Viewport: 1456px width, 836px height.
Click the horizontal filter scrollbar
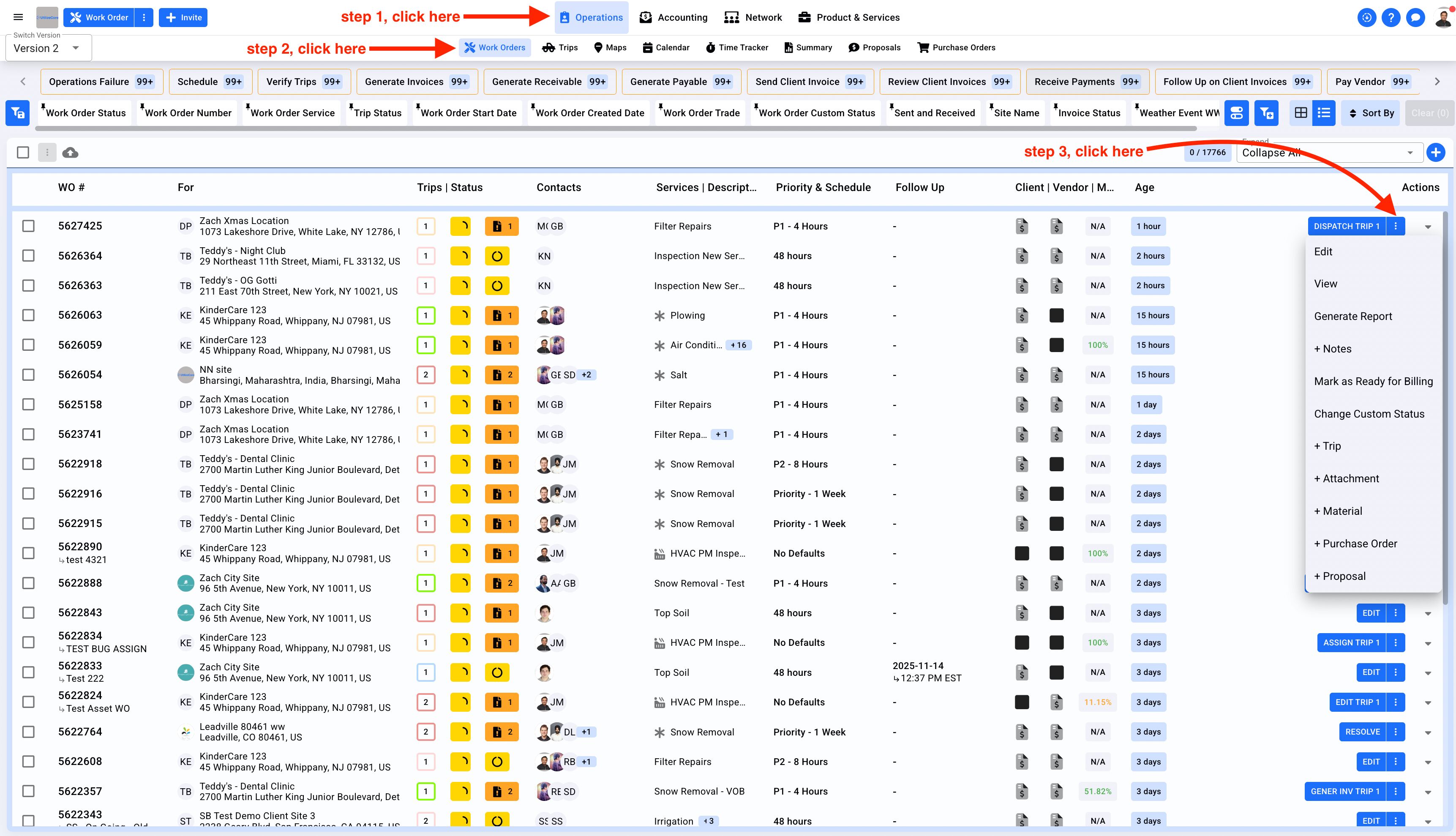click(615, 128)
